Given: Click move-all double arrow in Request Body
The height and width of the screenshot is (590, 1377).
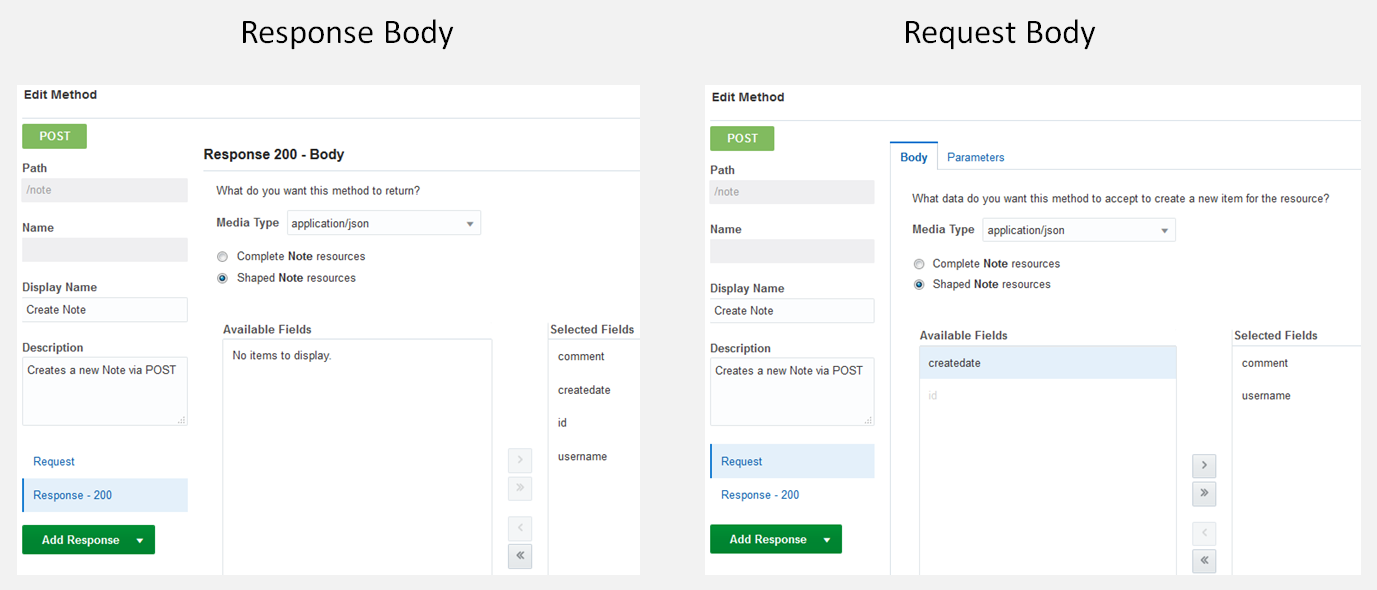Looking at the screenshot, I should point(1205,492).
